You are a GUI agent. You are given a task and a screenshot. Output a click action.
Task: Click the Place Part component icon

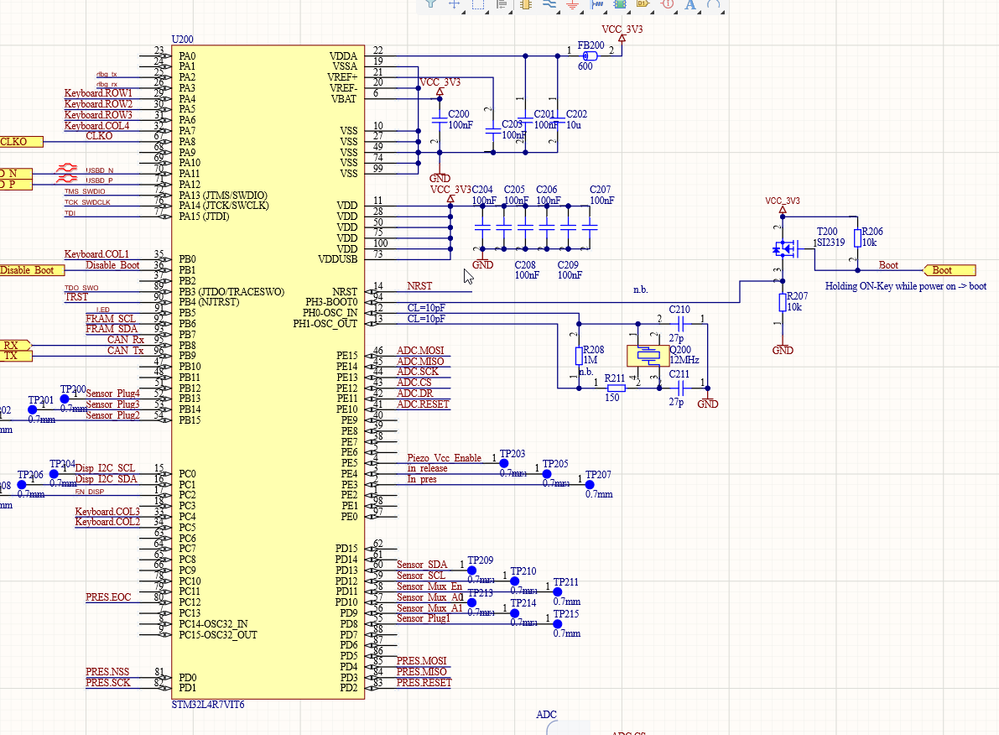(526, 4)
